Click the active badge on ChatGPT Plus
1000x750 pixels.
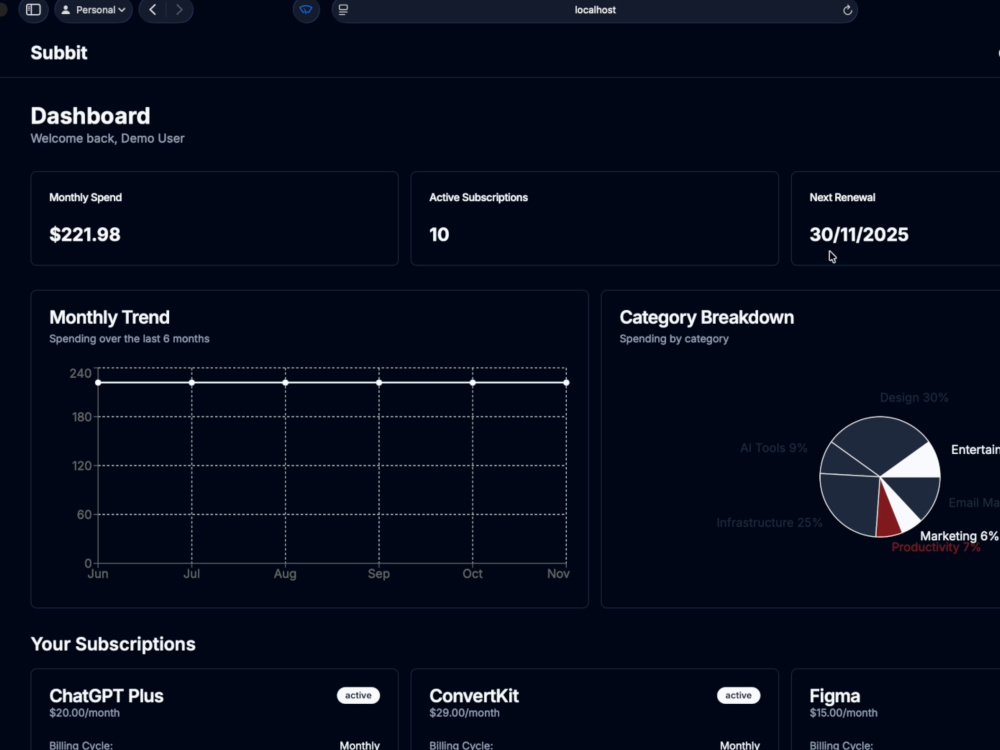click(x=358, y=695)
